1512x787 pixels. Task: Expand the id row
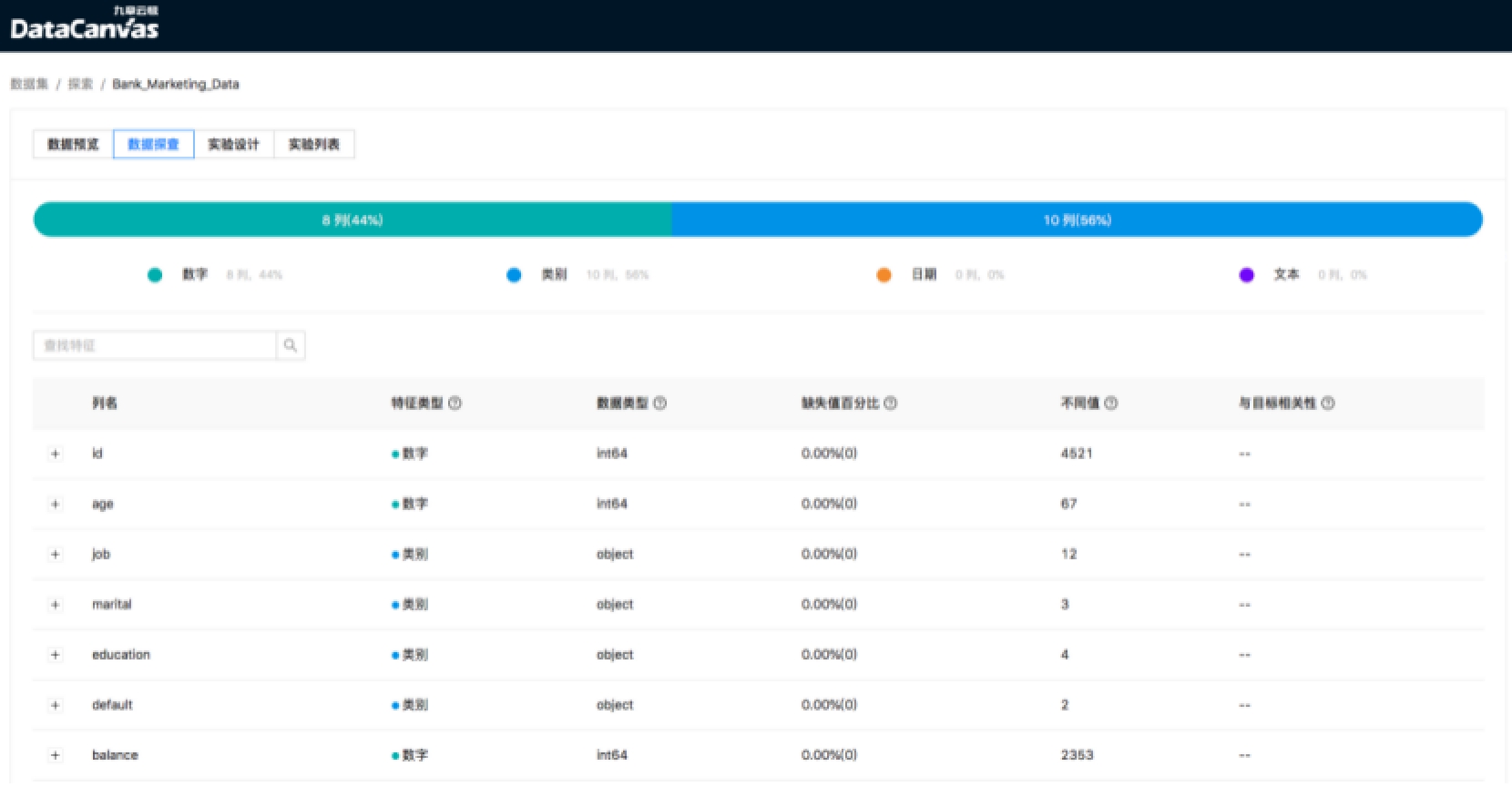[x=55, y=454]
